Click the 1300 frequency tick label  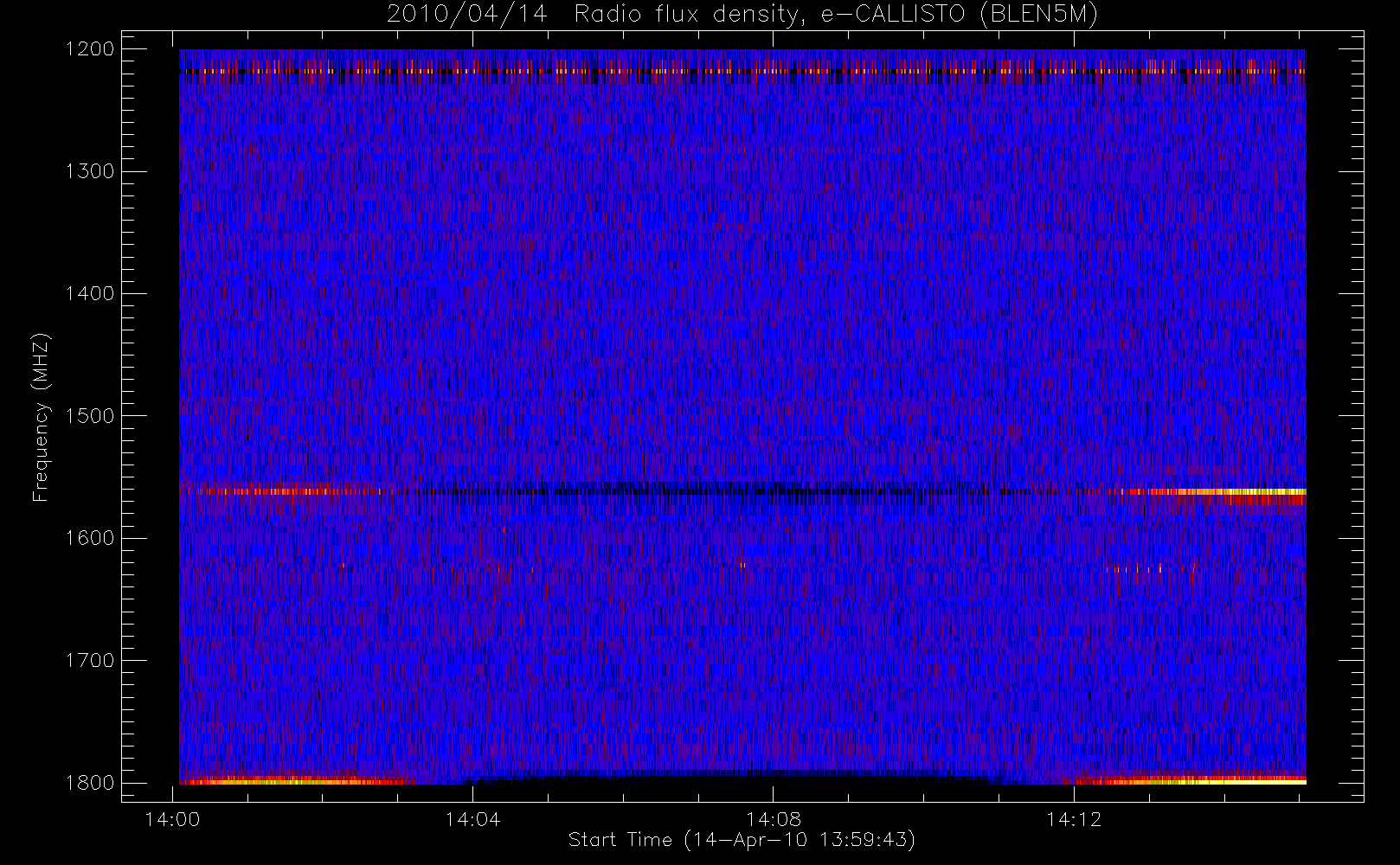click(x=90, y=171)
